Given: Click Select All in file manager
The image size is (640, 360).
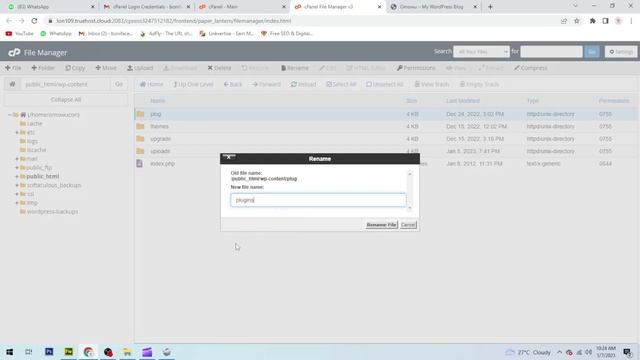Looking at the screenshot, I should 341,84.
